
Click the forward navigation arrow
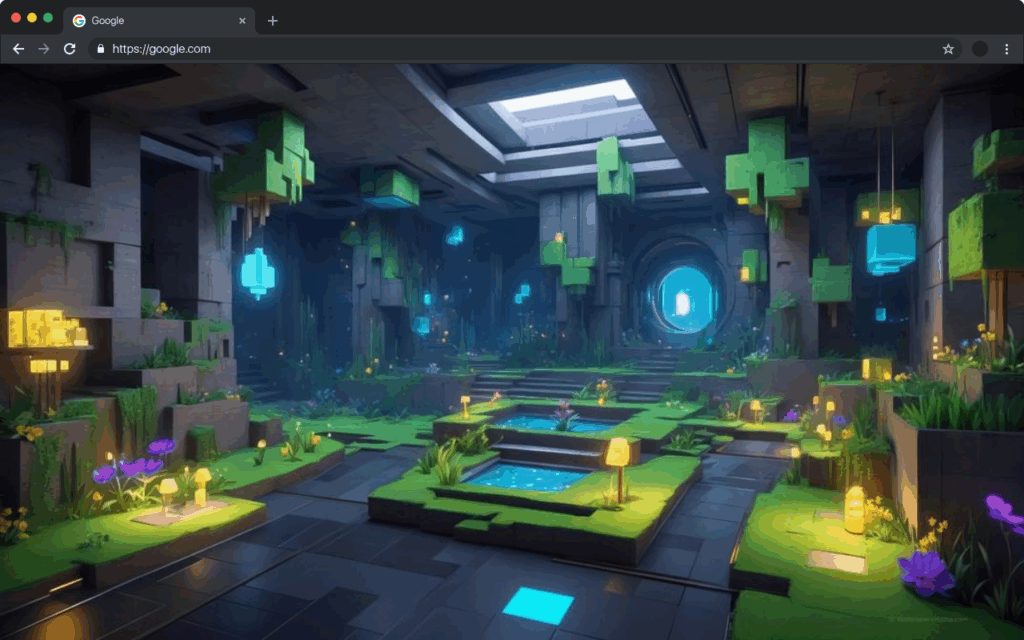pyautogui.click(x=44, y=49)
